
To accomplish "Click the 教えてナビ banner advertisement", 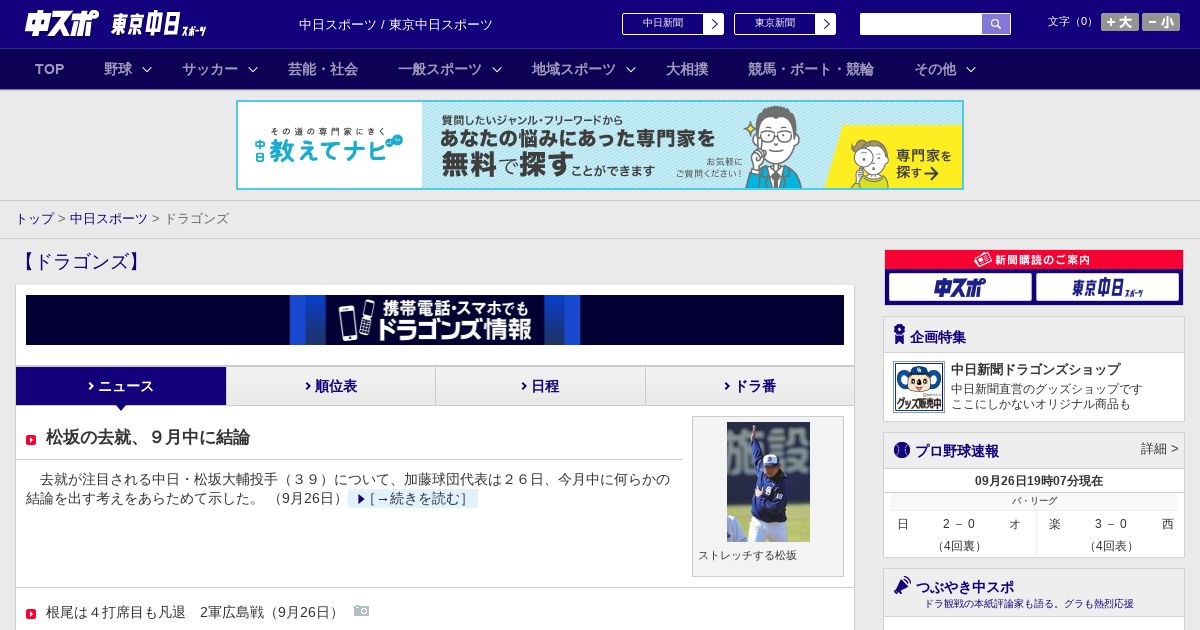I will (x=600, y=145).
